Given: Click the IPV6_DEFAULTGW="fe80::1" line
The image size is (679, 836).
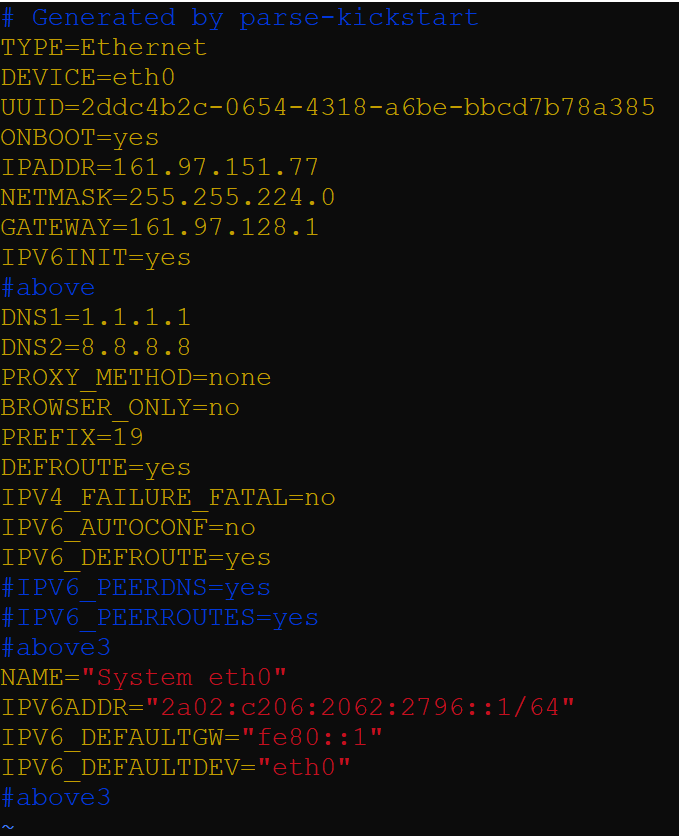Looking at the screenshot, I should click(x=192, y=738).
